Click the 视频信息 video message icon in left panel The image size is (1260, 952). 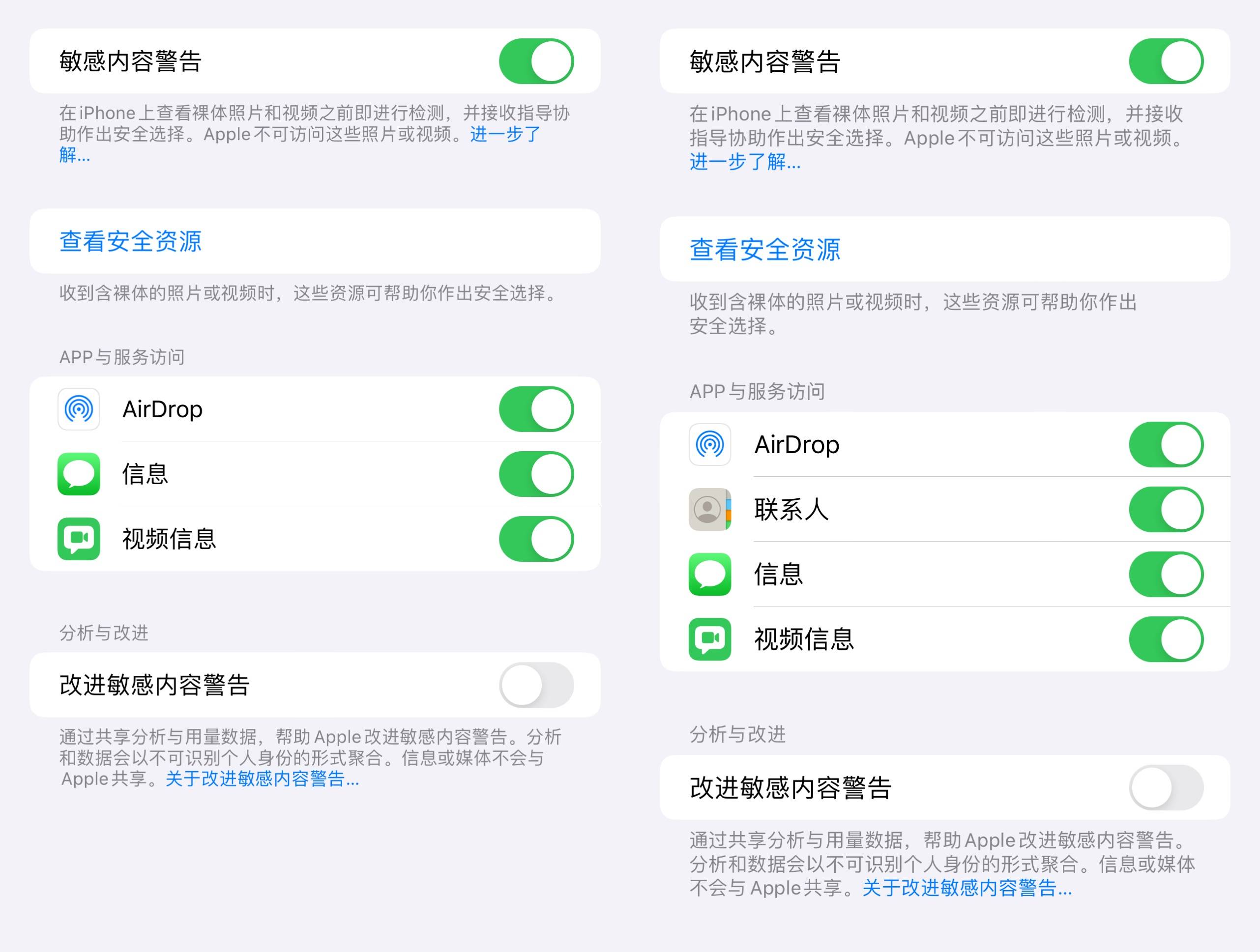click(79, 538)
